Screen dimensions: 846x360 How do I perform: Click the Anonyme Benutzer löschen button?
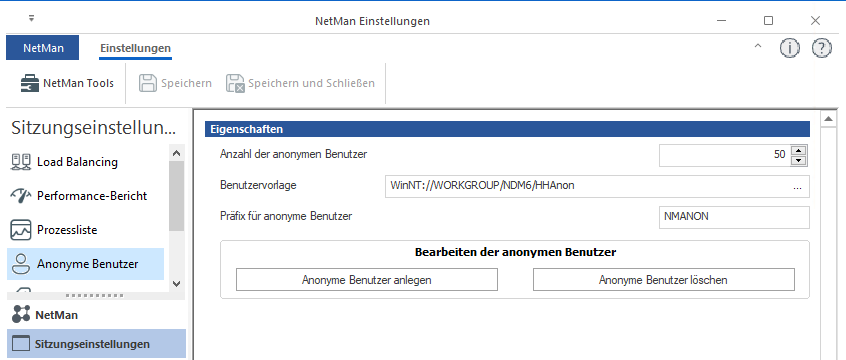[x=664, y=280]
